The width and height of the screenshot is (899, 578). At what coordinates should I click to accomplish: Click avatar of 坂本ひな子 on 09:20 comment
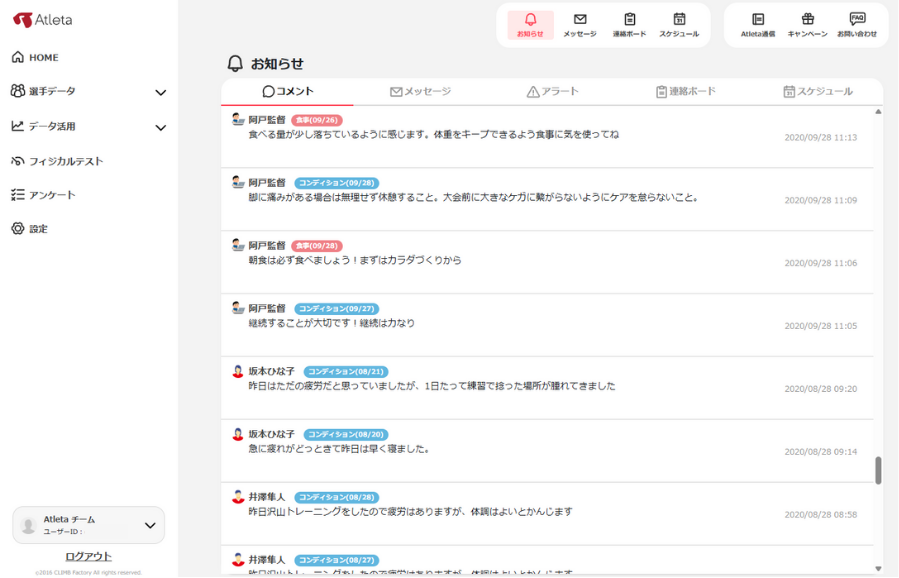(238, 371)
